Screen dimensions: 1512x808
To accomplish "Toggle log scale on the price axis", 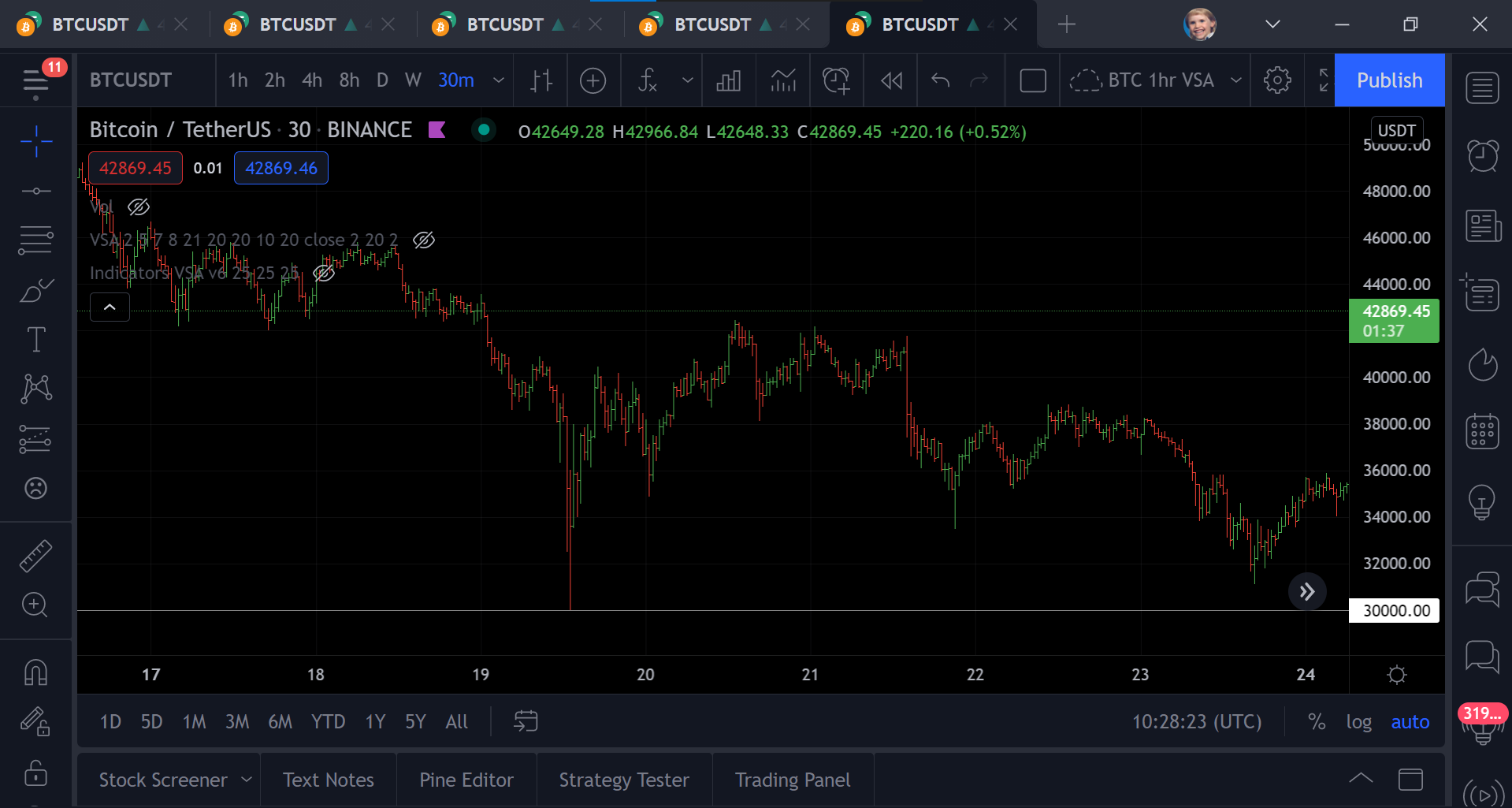I will 1358,722.
